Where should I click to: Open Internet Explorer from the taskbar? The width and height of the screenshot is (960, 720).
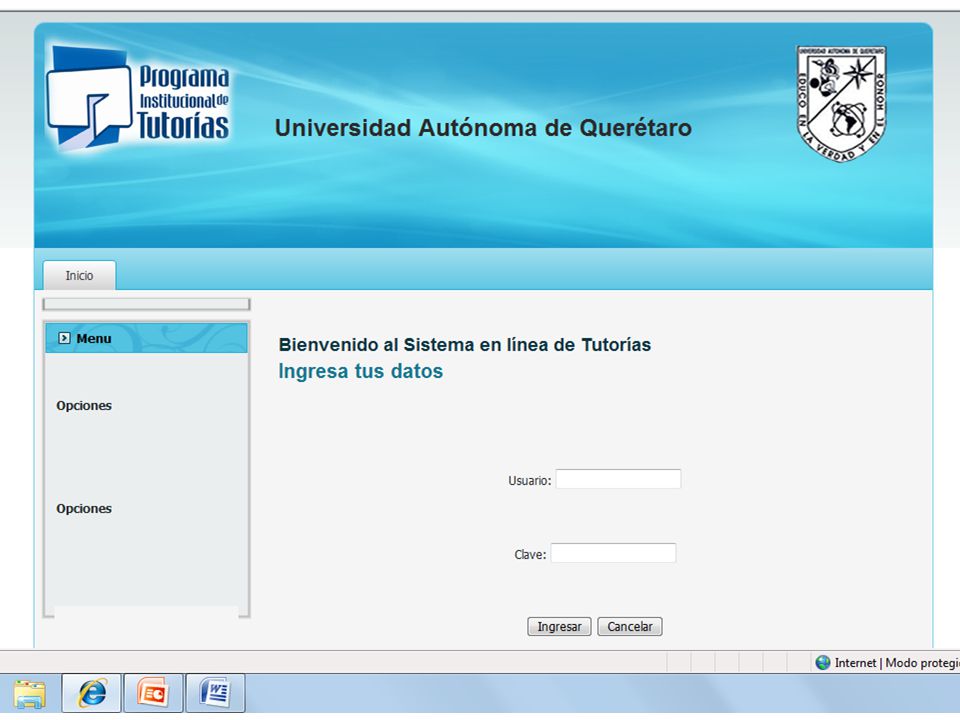[x=92, y=693]
